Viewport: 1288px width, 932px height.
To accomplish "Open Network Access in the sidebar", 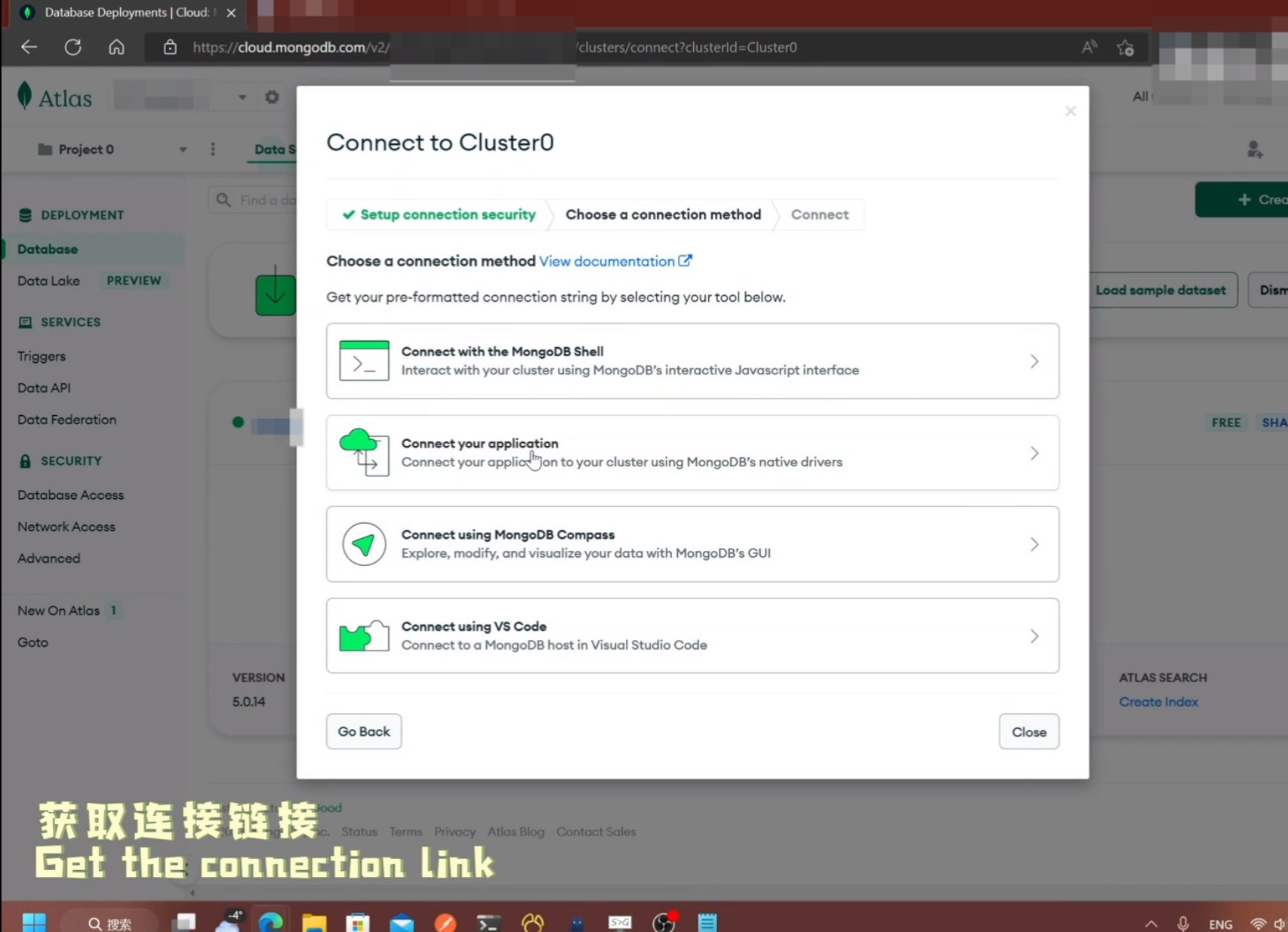I will click(x=66, y=527).
